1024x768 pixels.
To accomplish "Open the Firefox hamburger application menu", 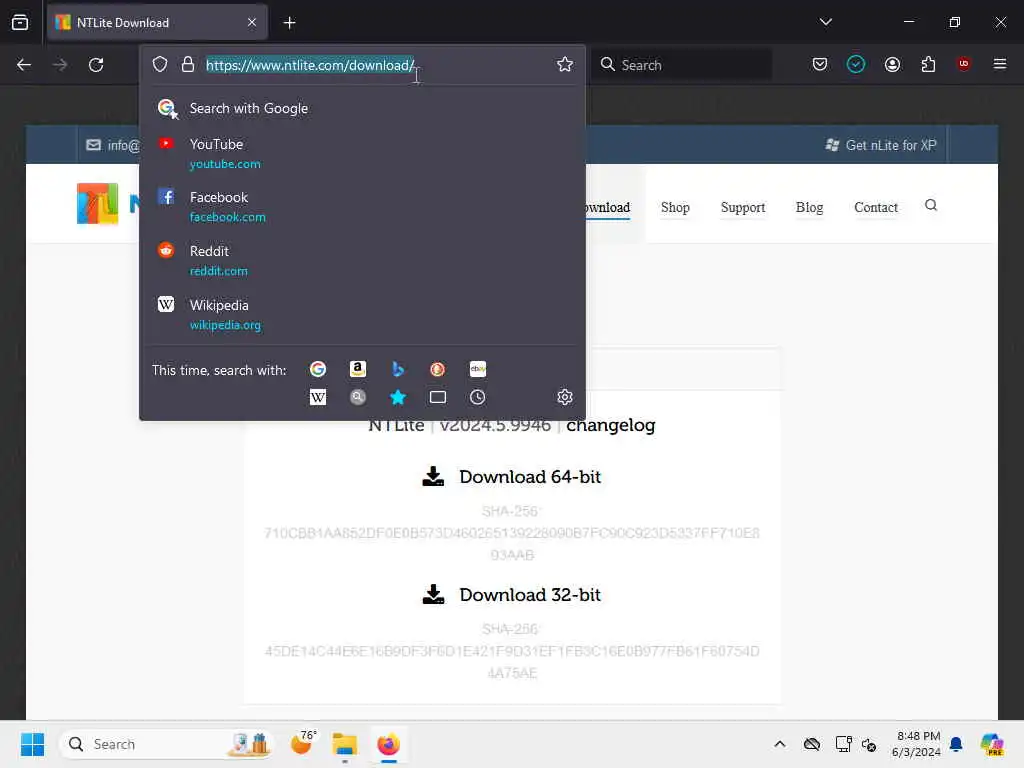I will tap(999, 64).
